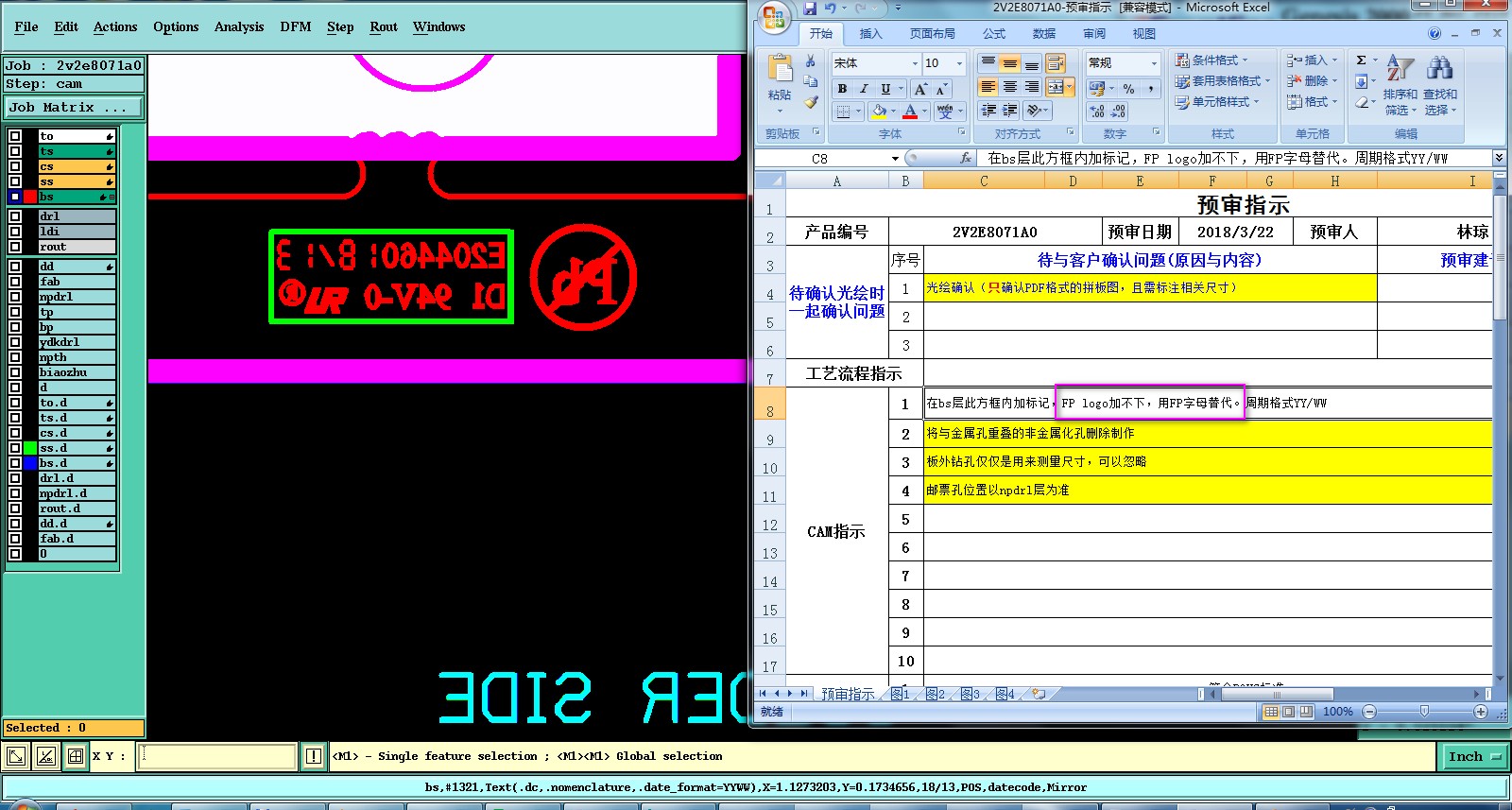The width and height of the screenshot is (1512, 810).
Task: Click the Increase Font Size icon
Action: coord(920,89)
